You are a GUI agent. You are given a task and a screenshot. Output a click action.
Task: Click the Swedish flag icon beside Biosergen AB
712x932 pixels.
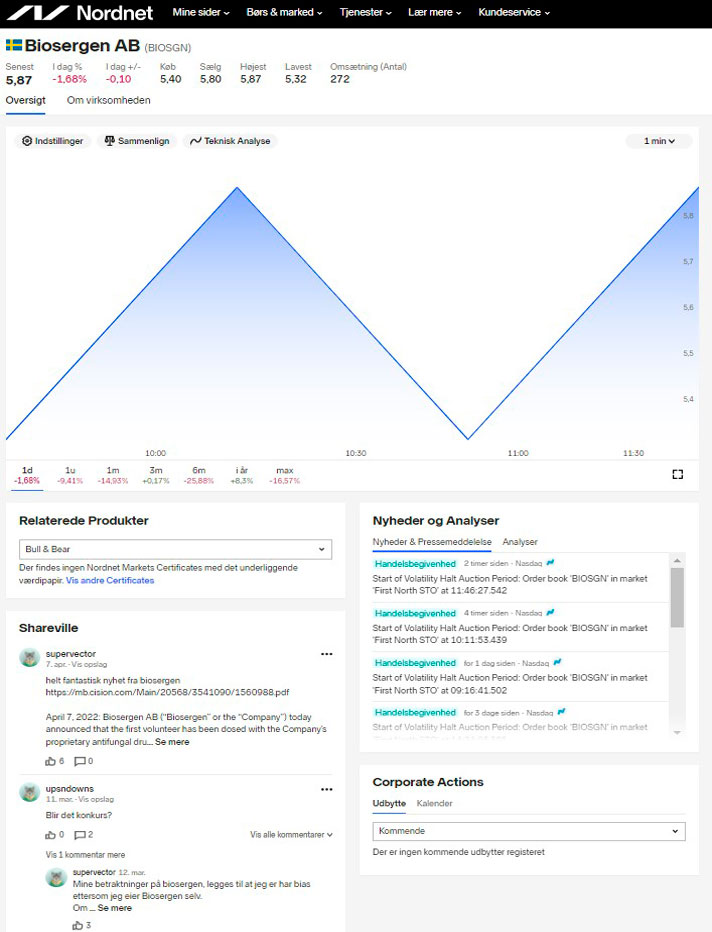click(14, 45)
